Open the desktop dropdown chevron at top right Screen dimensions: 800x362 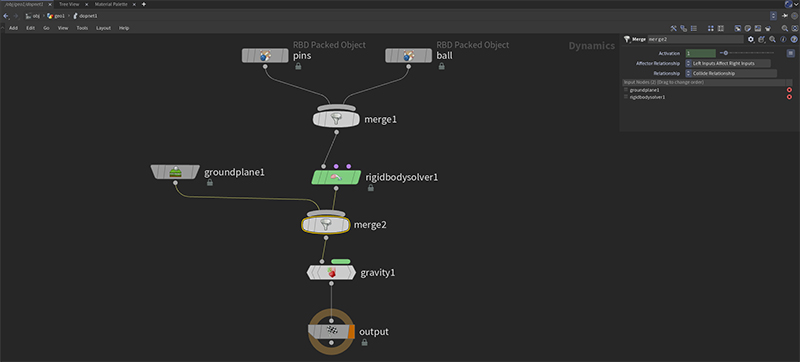coord(796,4)
